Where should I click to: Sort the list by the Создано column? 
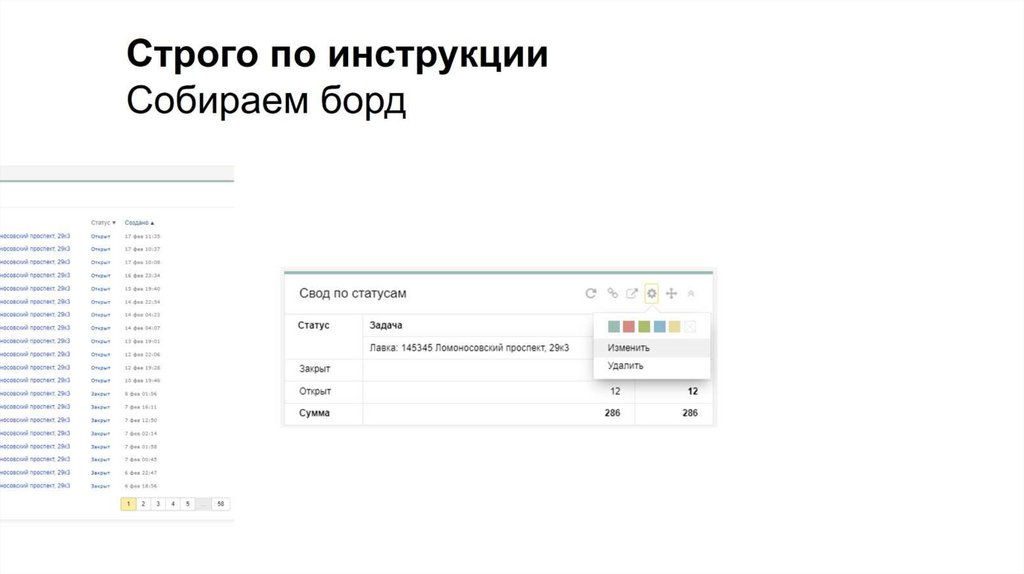[139, 223]
